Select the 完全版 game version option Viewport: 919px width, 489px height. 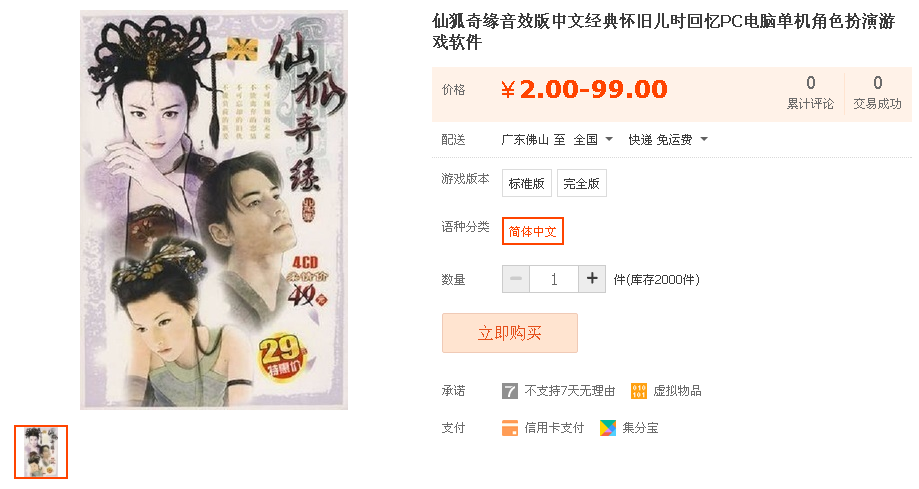[x=581, y=184]
